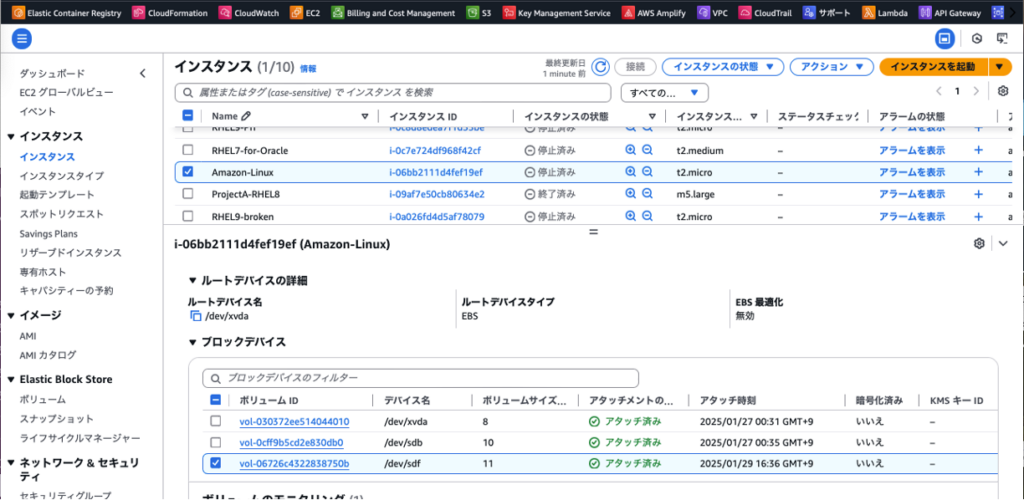This screenshot has width=1024, height=500.
Task: Open instance ID i-06bb2111d4fef19ef link
Action: 436,172
